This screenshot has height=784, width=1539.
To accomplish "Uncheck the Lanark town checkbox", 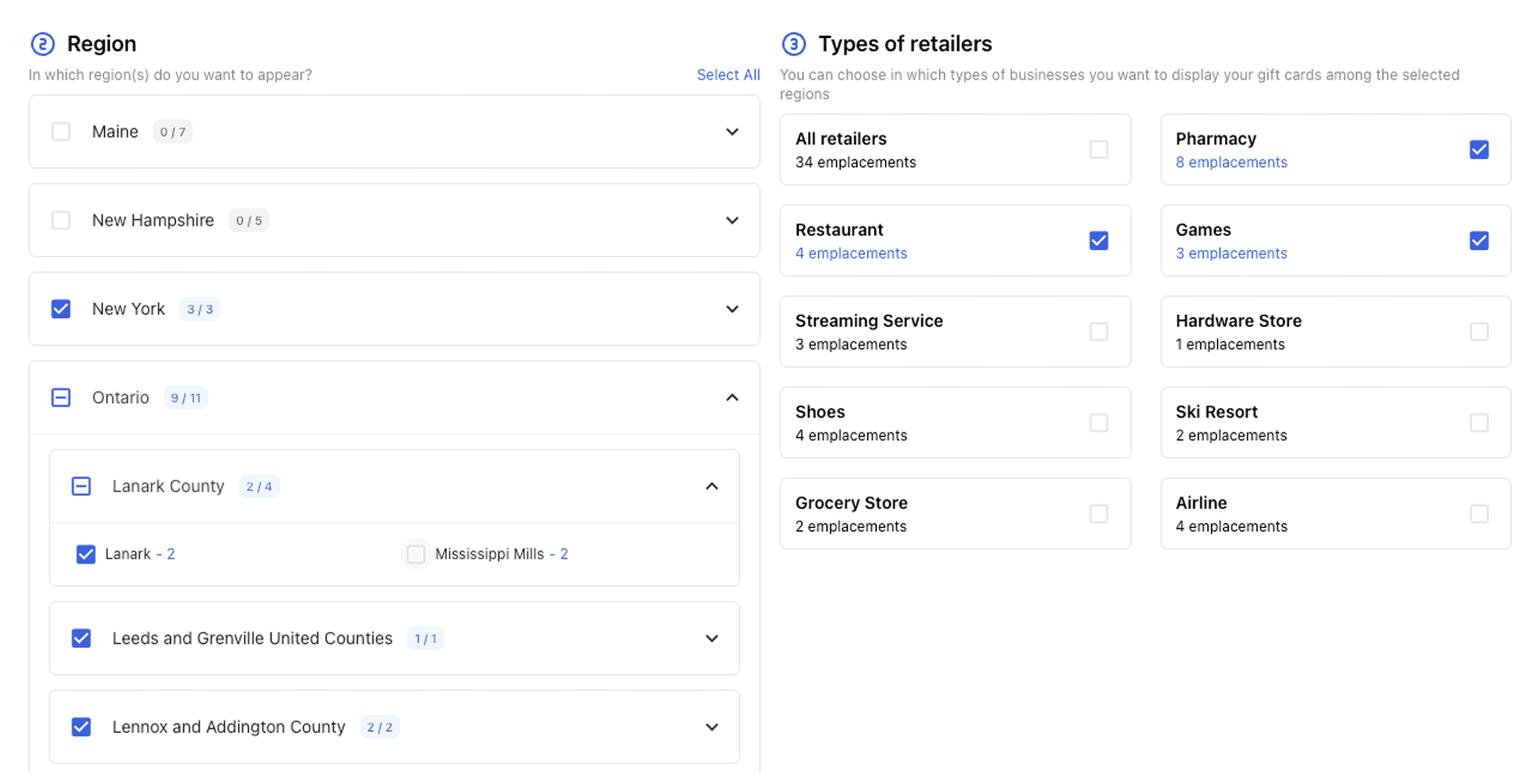I will pos(86,554).
